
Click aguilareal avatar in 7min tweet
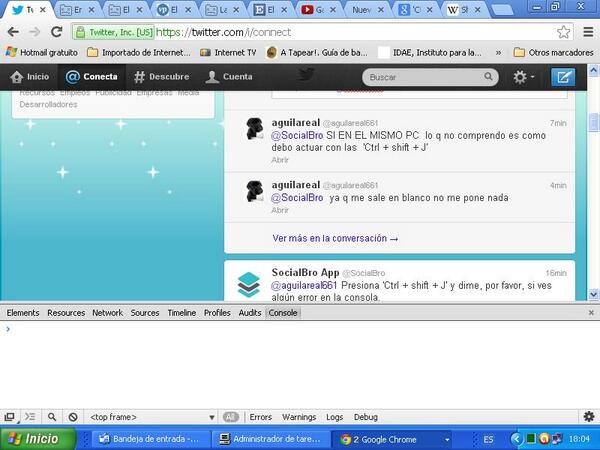pos(255,129)
